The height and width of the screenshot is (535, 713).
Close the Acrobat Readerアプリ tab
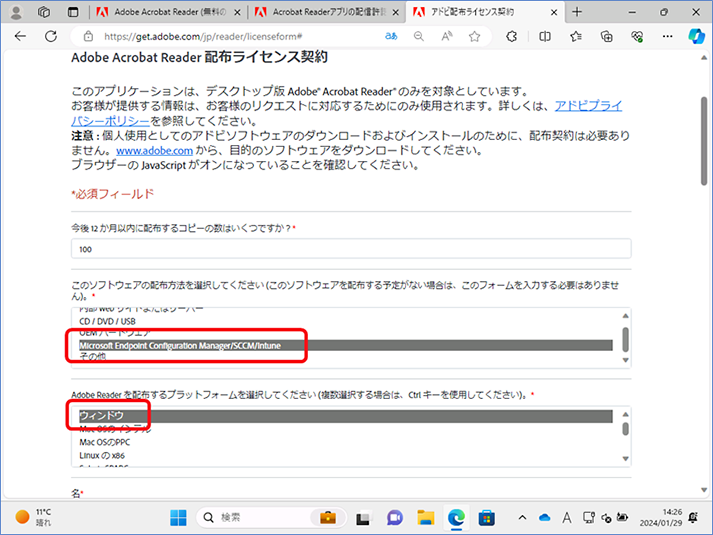pyautogui.click(x=396, y=13)
